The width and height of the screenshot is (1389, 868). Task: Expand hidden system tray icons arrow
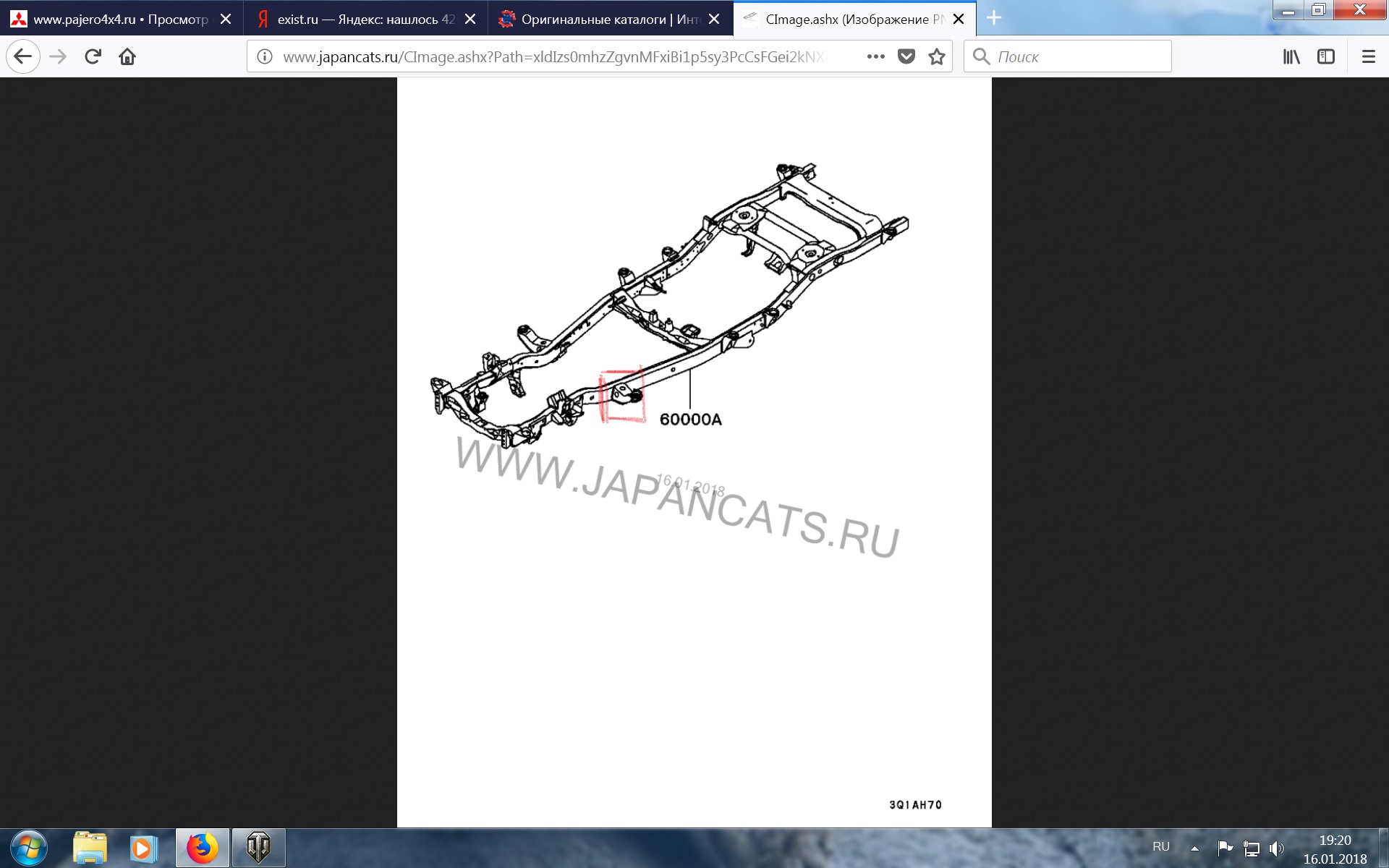(1194, 848)
